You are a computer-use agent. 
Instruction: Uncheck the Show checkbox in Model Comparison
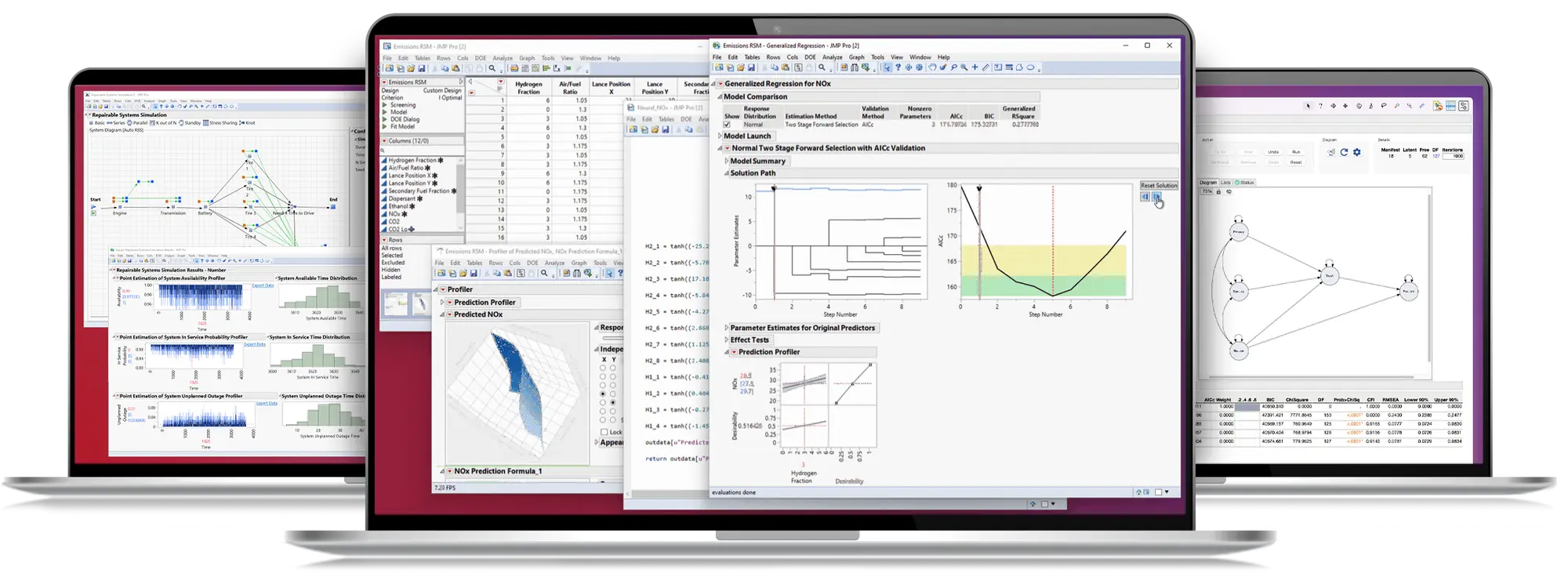point(727,125)
